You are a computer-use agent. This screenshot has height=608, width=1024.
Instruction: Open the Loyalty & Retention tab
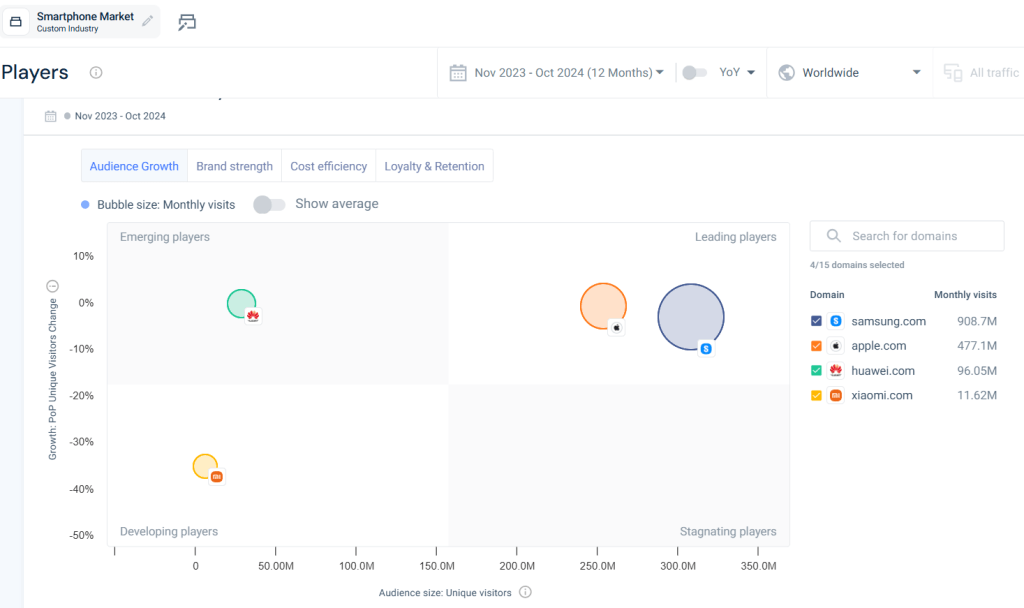click(x=434, y=165)
